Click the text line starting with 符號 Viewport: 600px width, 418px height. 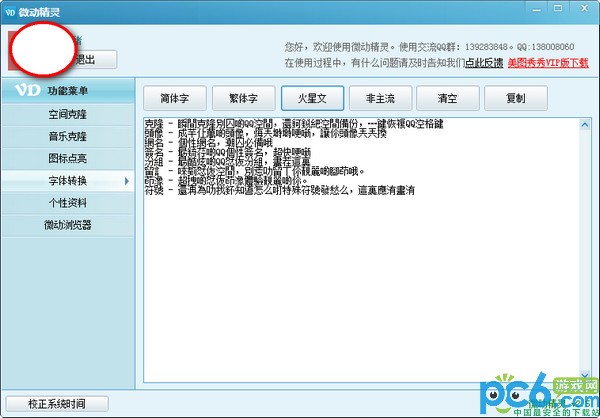280,191
